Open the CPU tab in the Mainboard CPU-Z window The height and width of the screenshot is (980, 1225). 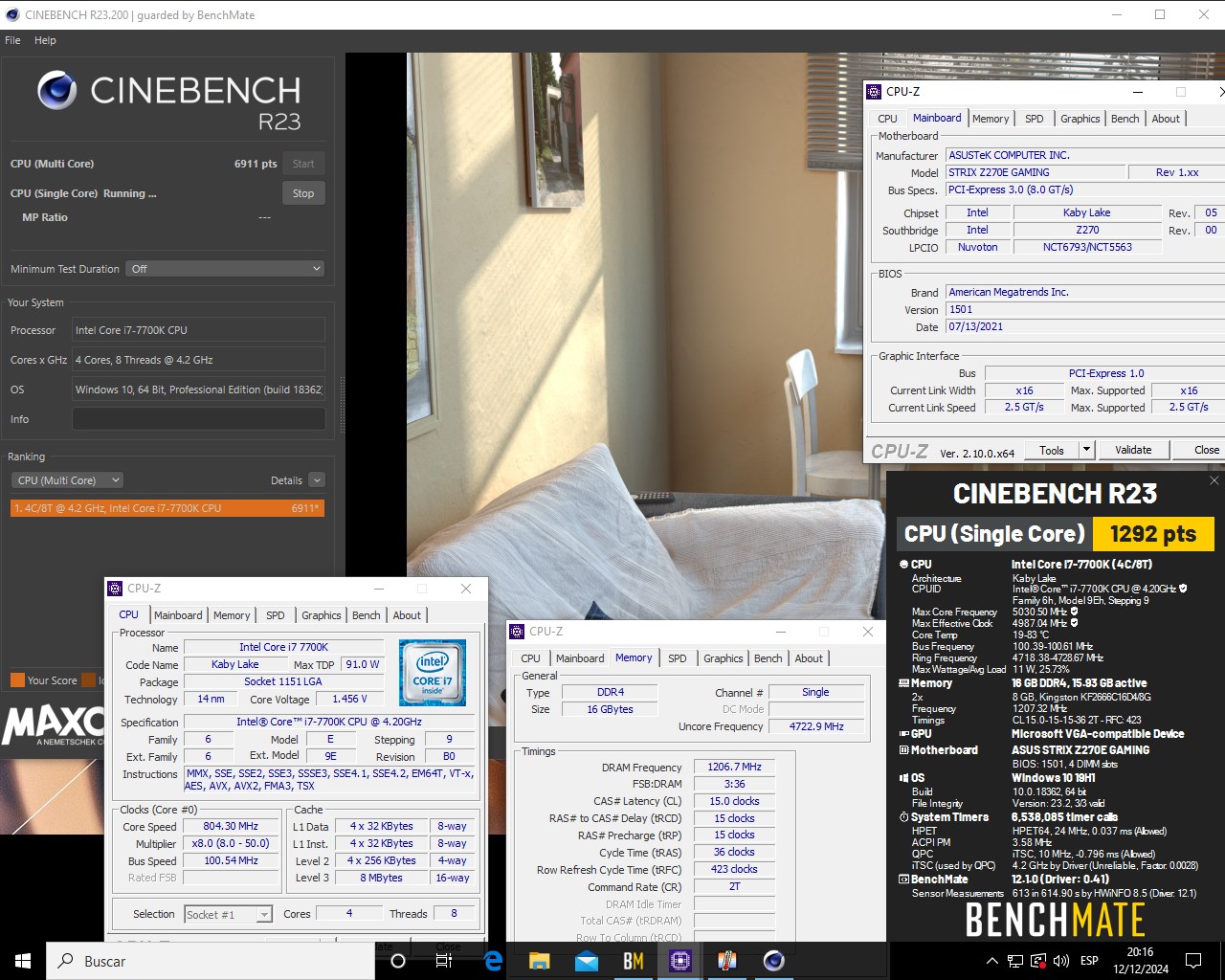point(887,119)
